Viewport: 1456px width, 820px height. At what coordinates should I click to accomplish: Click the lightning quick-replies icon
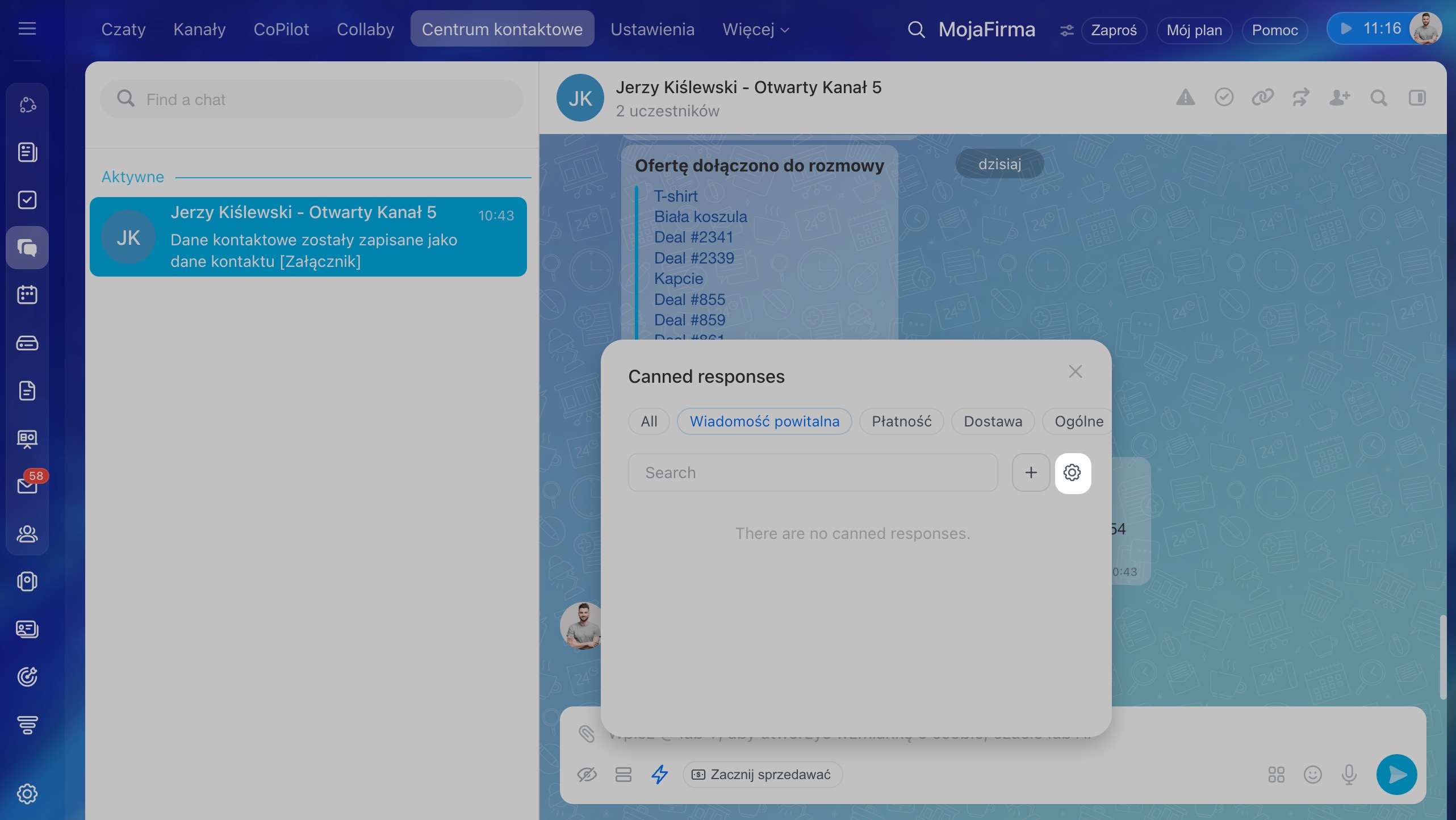(x=659, y=774)
